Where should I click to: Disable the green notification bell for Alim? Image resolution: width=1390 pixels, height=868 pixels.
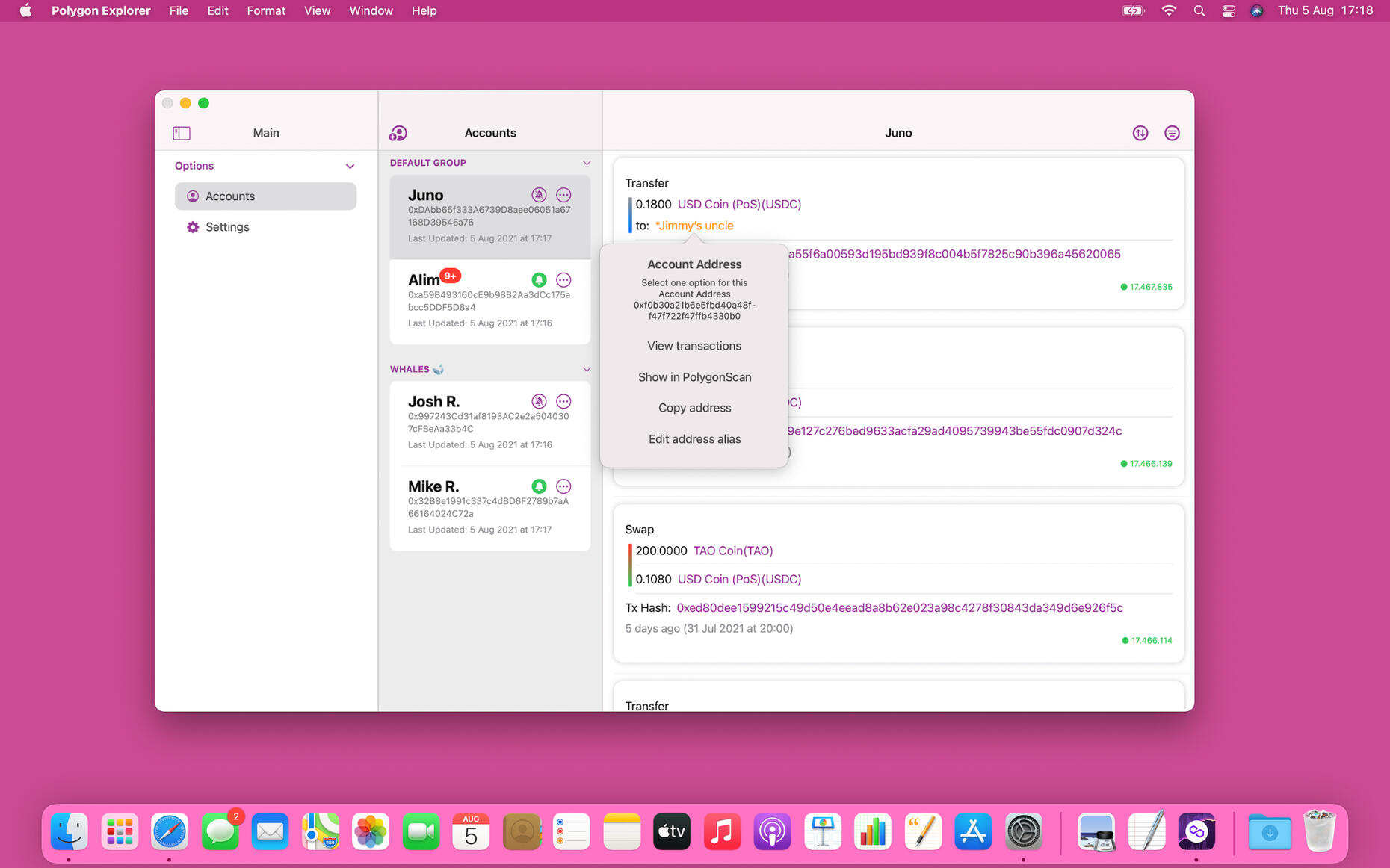click(x=539, y=280)
